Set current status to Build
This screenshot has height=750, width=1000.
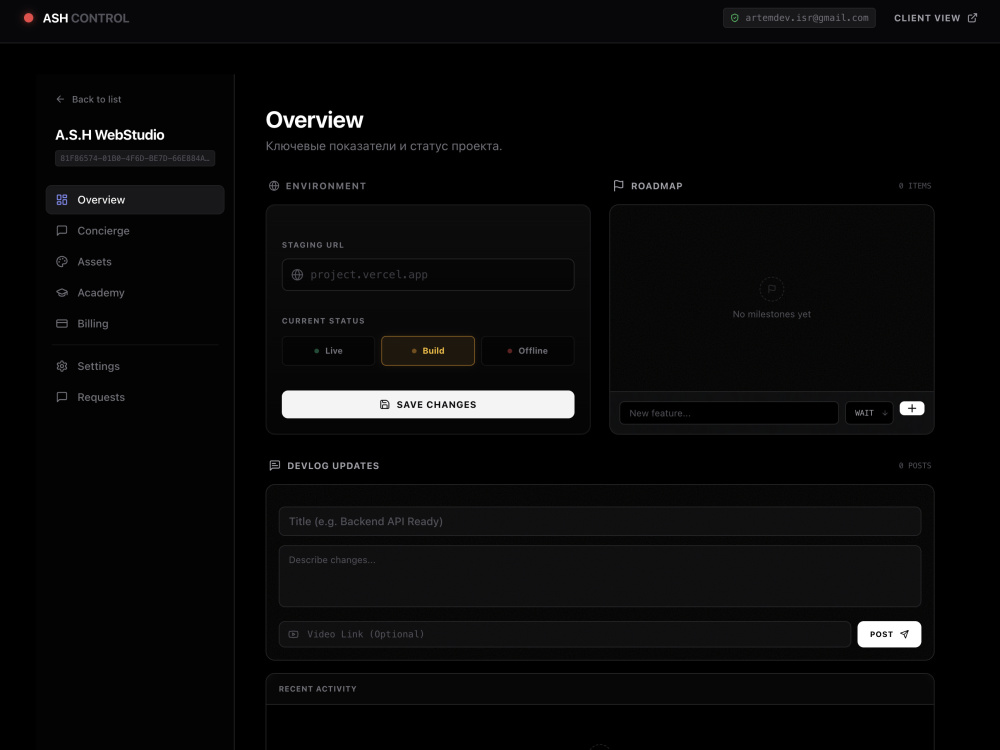click(428, 351)
